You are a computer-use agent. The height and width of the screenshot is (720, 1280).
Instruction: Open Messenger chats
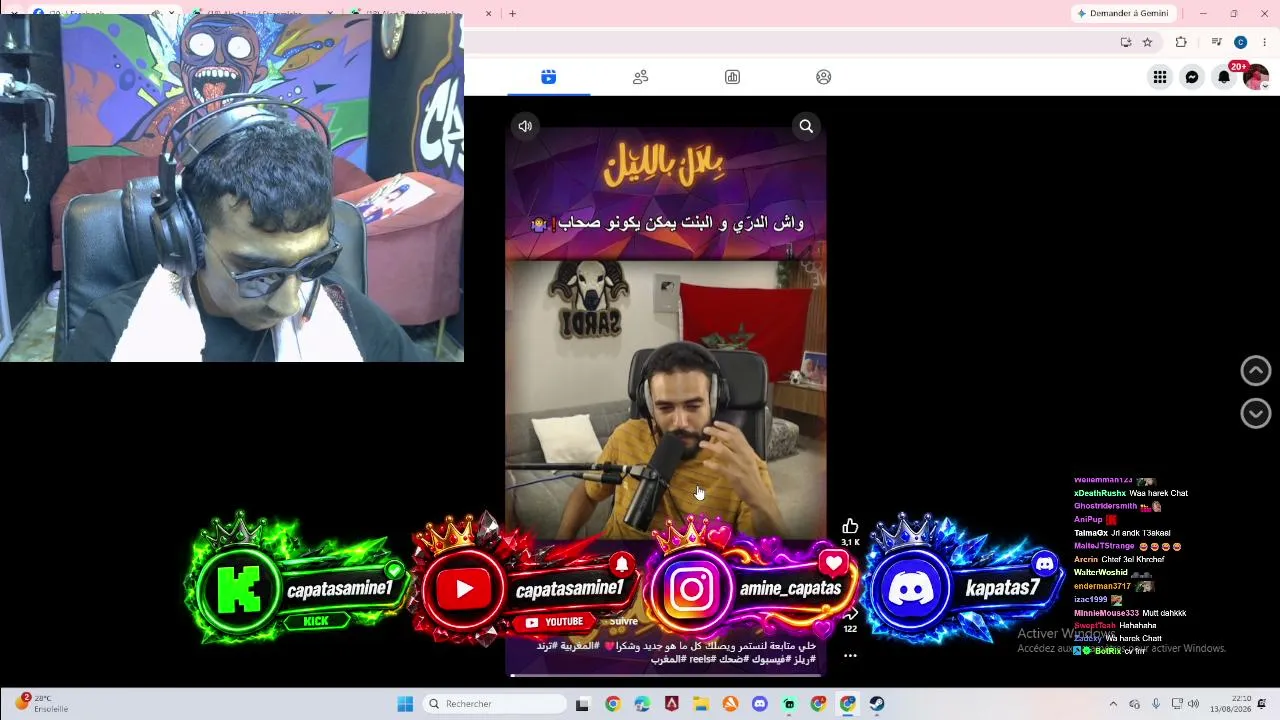click(1191, 77)
